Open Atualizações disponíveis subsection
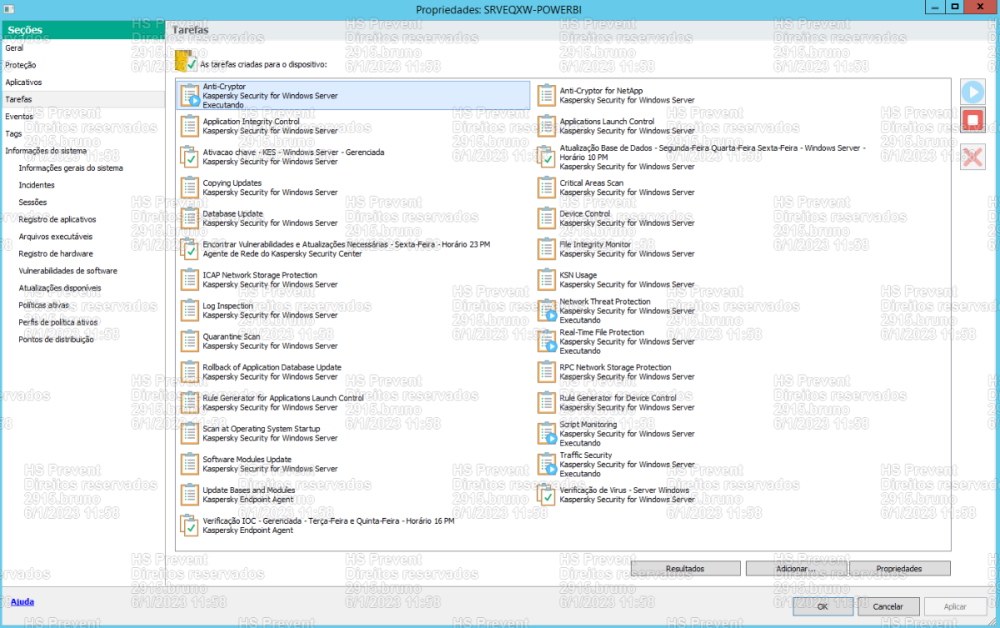 coord(60,289)
